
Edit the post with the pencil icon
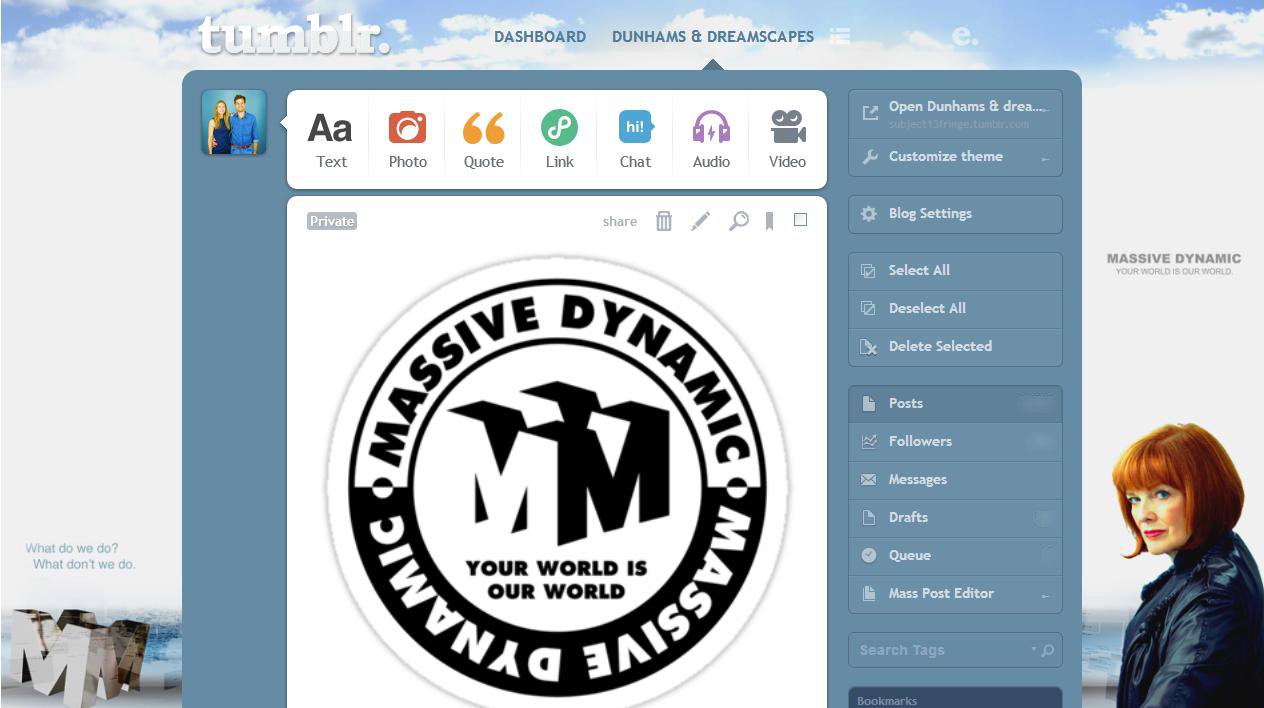pyautogui.click(x=701, y=221)
